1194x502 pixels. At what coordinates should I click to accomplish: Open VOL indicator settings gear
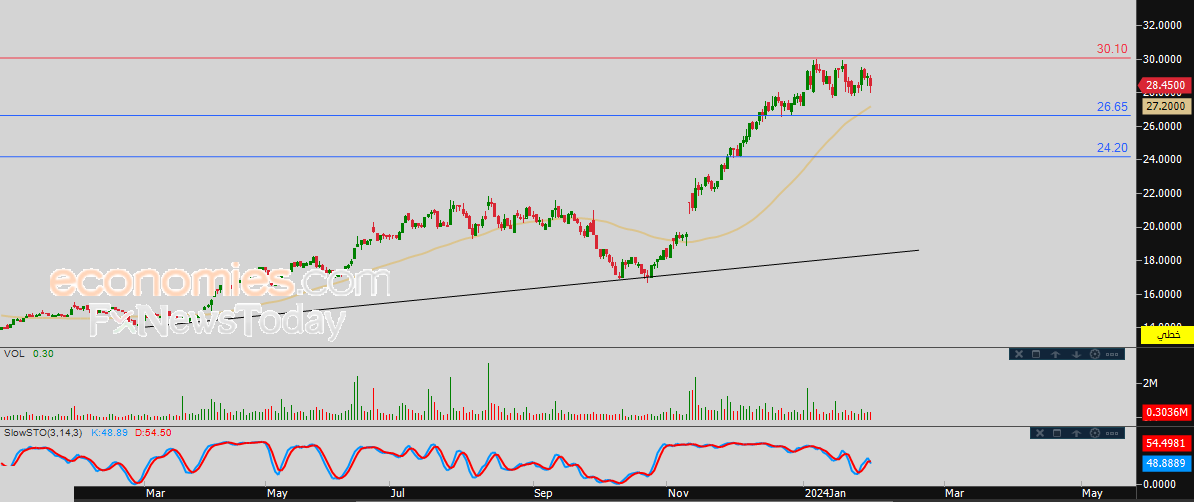[1095, 354]
